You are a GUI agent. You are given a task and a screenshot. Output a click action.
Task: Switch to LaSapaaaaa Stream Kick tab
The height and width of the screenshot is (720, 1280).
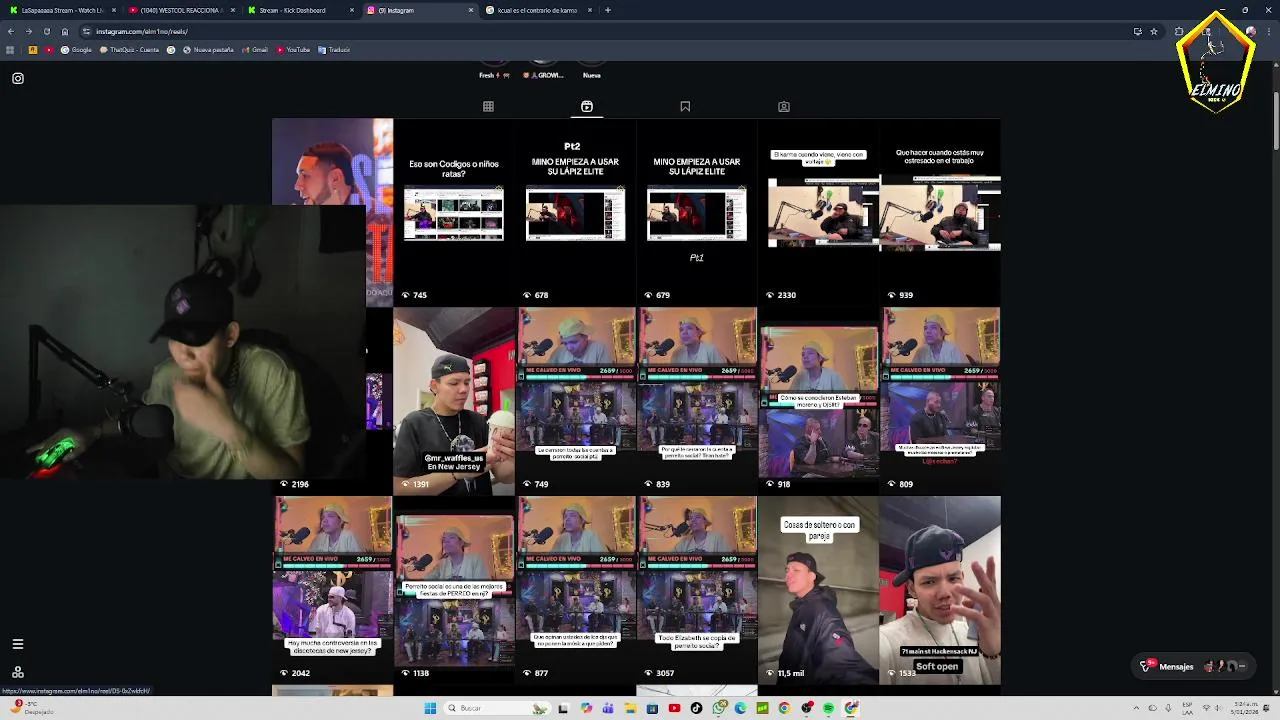click(62, 10)
